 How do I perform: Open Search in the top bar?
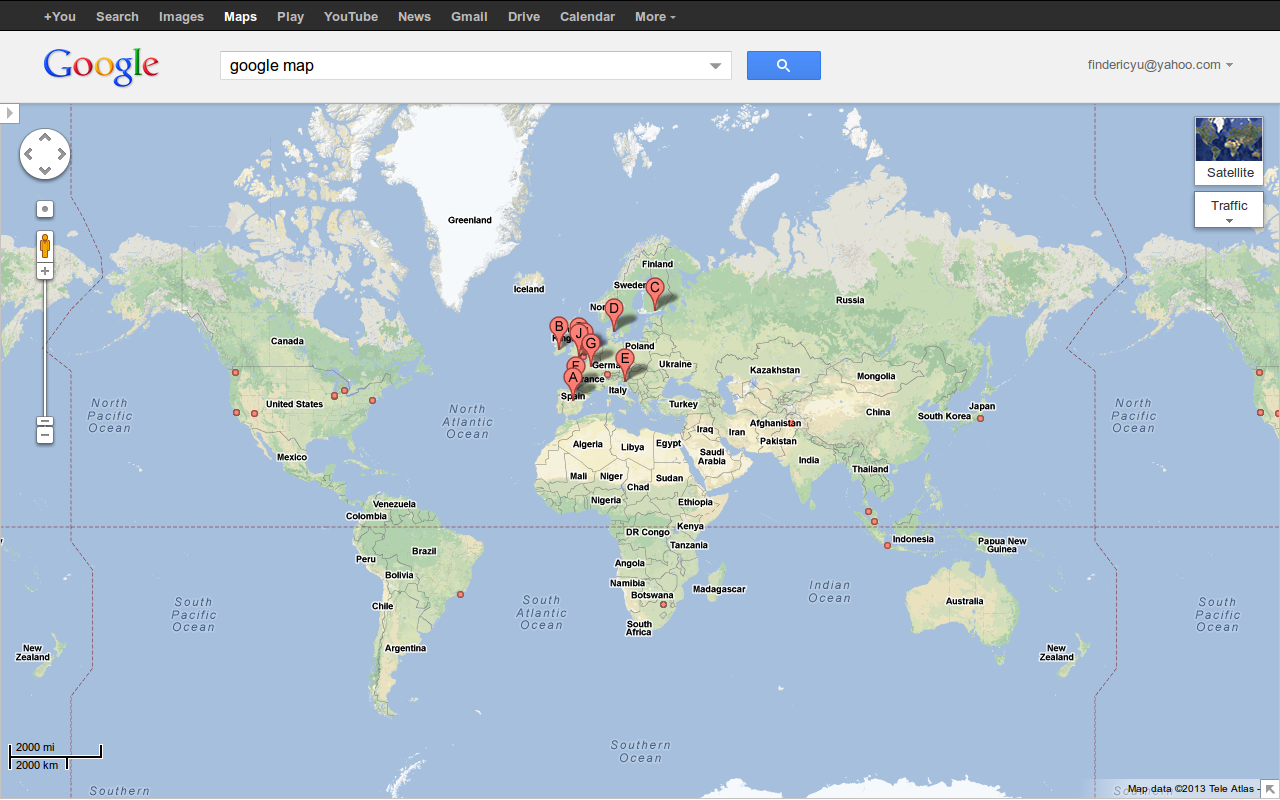[117, 16]
